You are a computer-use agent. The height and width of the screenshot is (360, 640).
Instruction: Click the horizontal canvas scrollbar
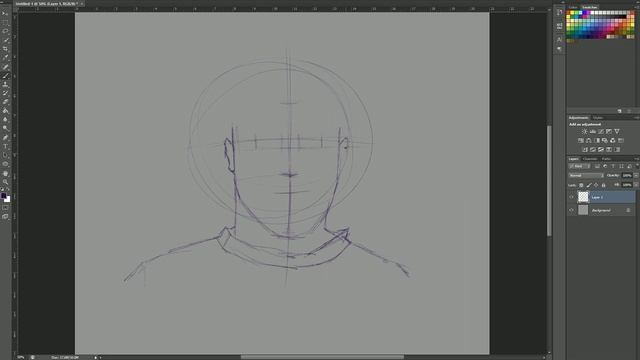pyautogui.click(x=322, y=357)
